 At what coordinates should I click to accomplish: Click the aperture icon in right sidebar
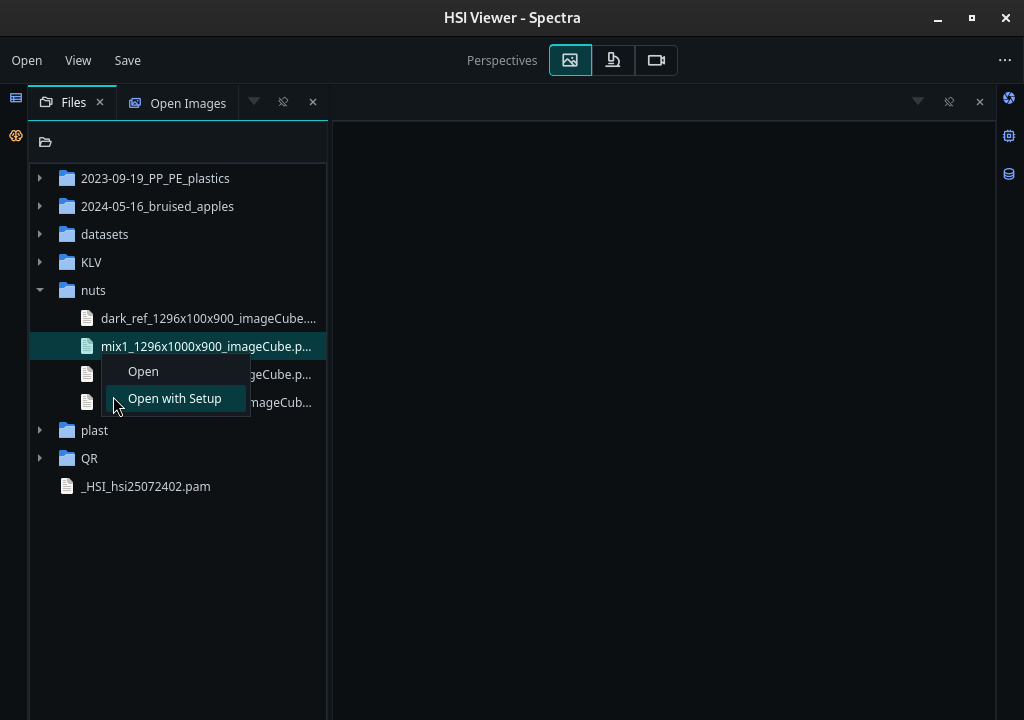coord(1009,98)
